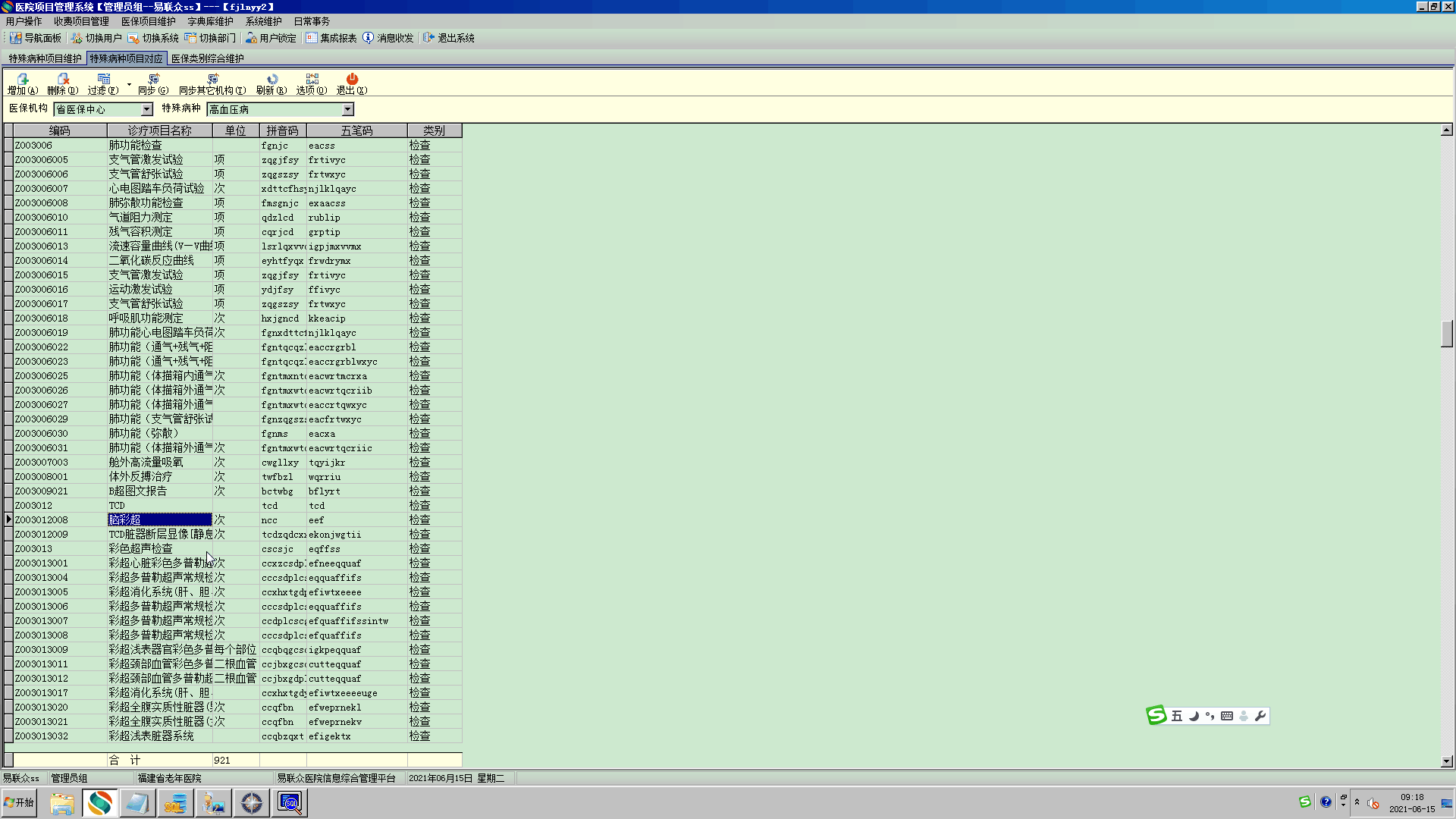Open the 特殊病种 高血压病 dropdown

(347, 110)
